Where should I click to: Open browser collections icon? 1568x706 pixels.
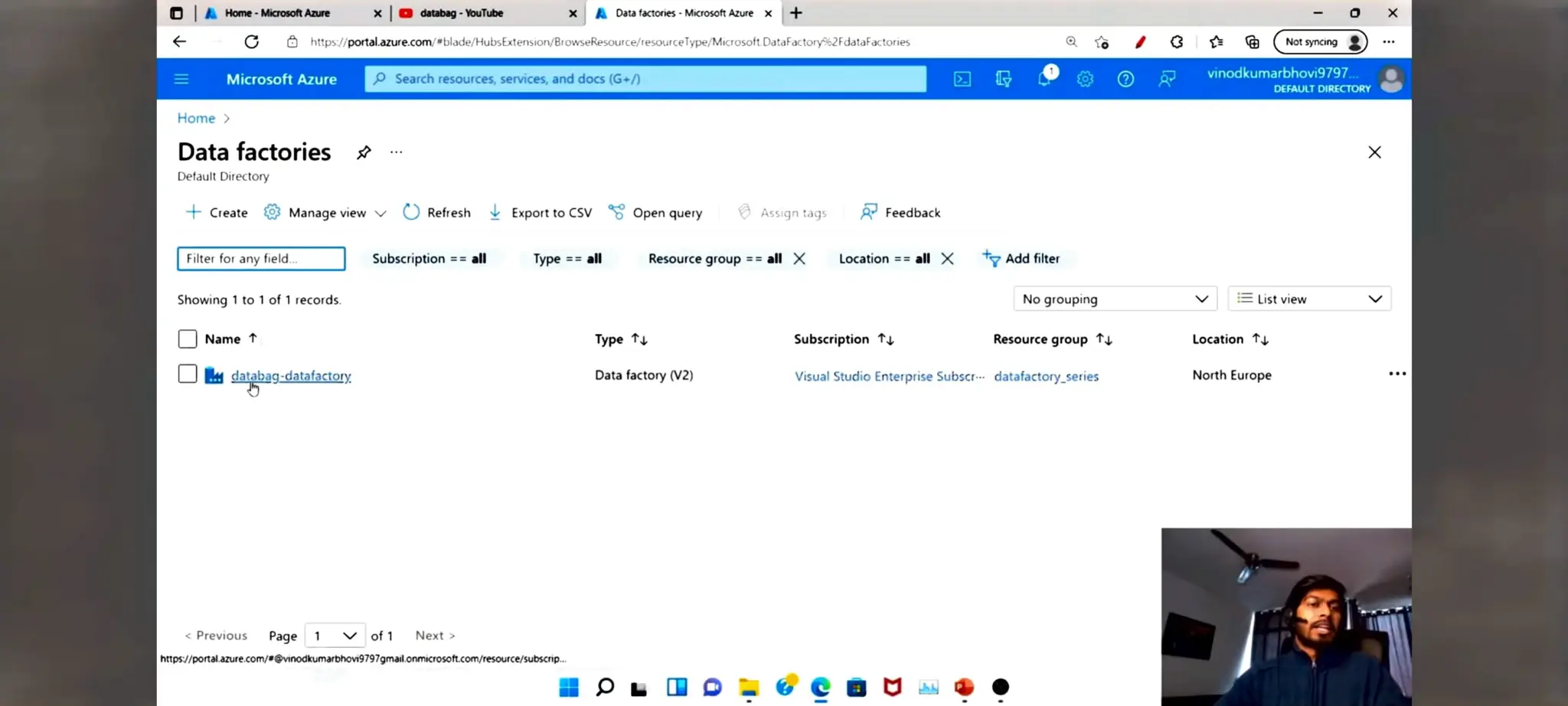point(1253,42)
